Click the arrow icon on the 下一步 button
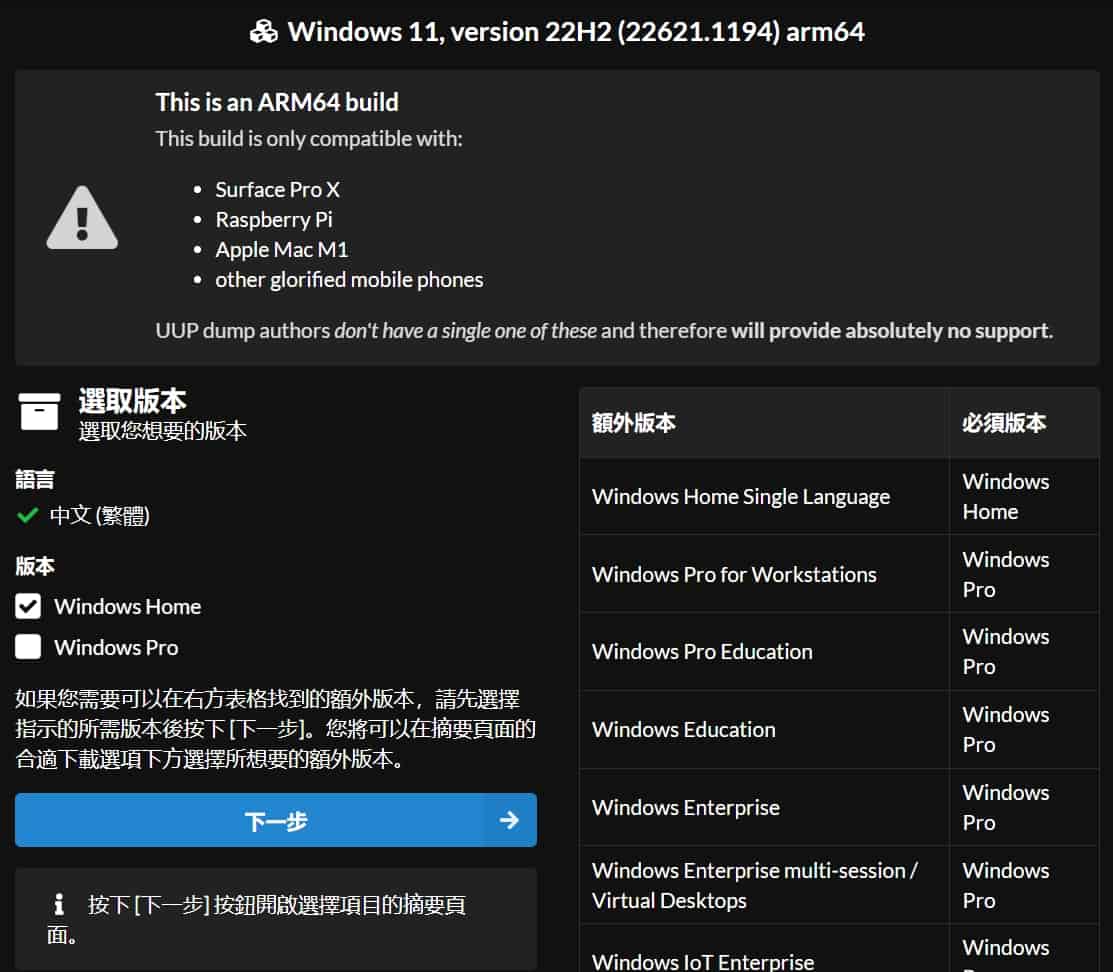Screen dimensions: 1113x972 [509, 820]
